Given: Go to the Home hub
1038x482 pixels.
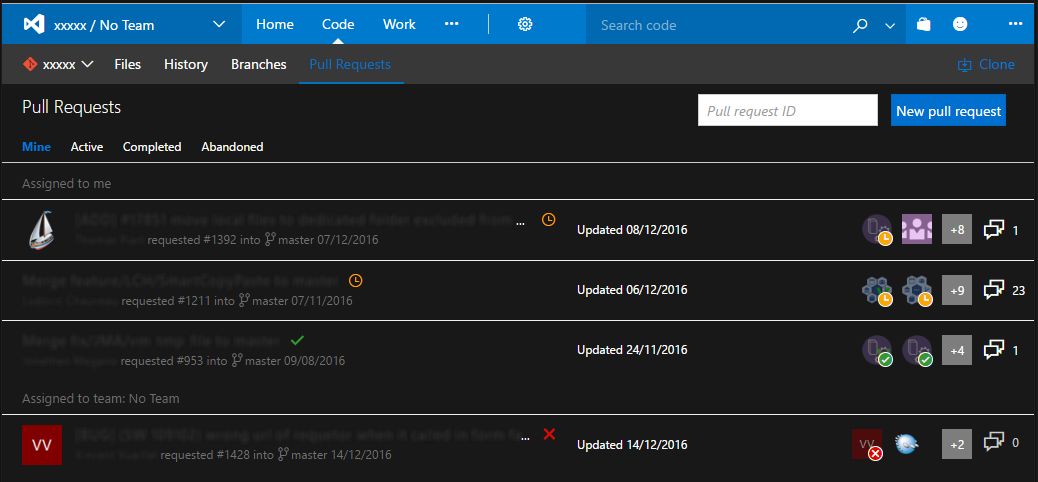Looking at the screenshot, I should point(275,24).
